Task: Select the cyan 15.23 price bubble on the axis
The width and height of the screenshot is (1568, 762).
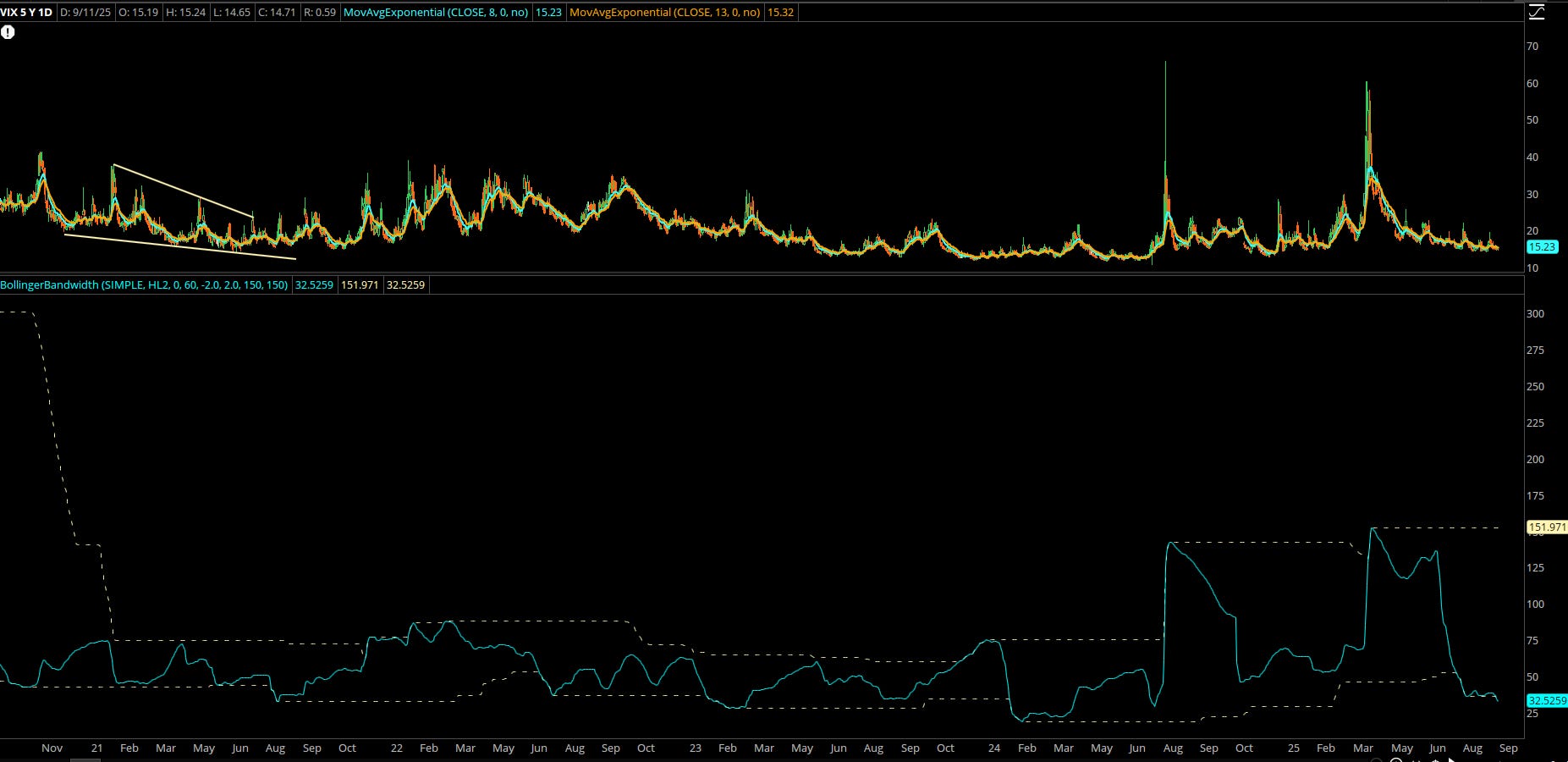Action: [1542, 247]
